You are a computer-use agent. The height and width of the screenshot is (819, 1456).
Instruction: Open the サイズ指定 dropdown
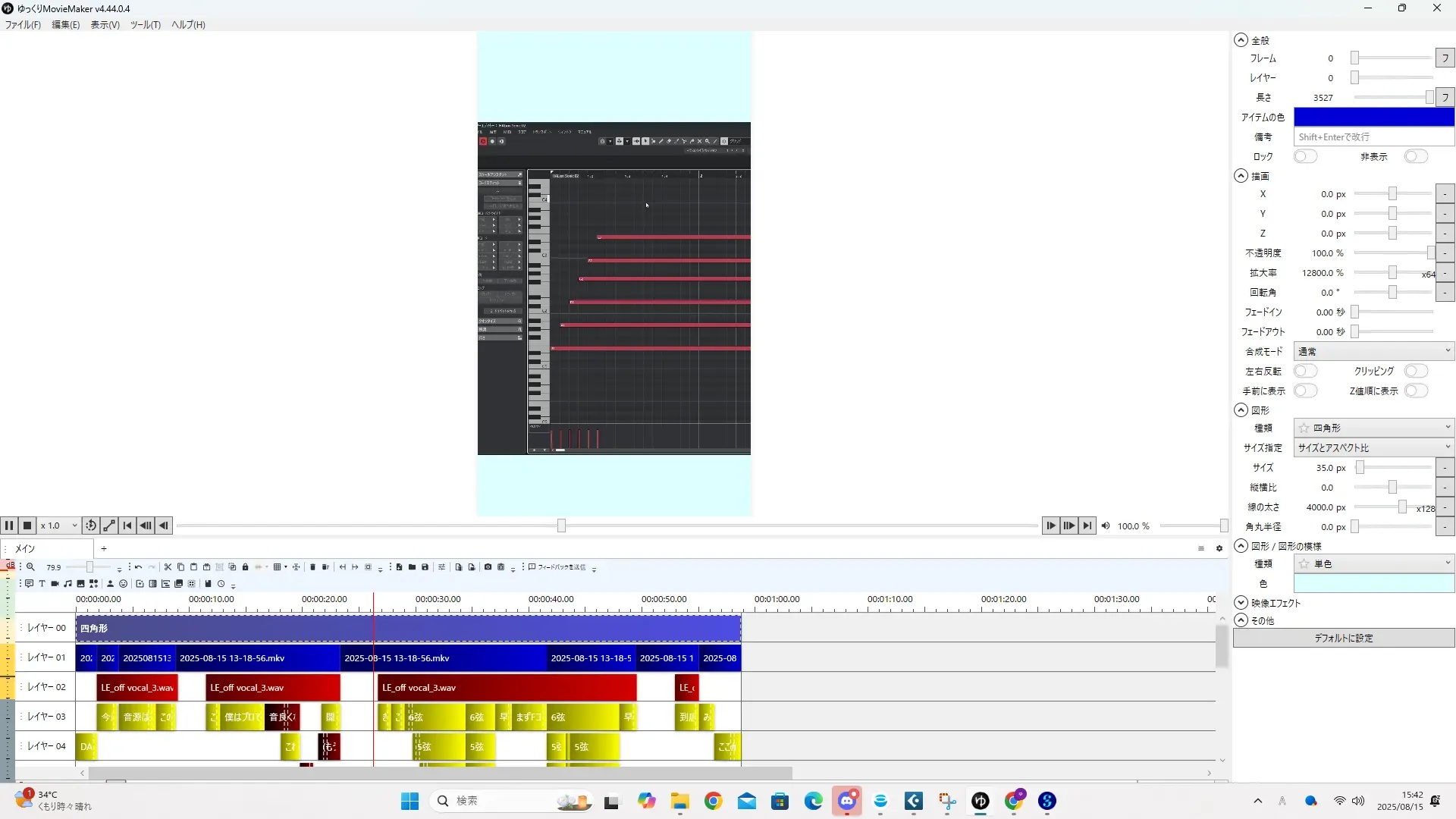pos(1373,447)
